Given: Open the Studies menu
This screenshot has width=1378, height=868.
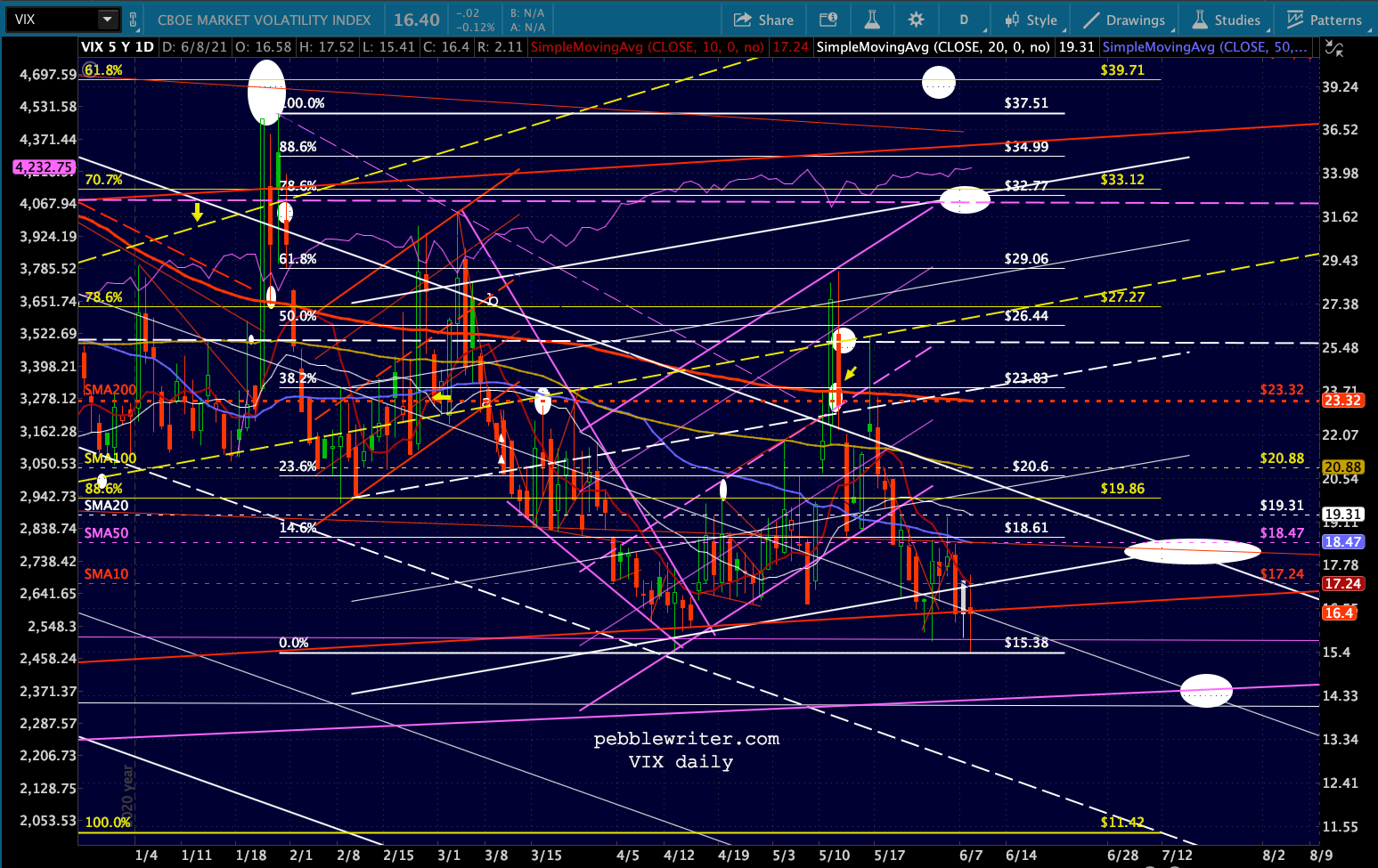Looking at the screenshot, I should [x=1227, y=20].
